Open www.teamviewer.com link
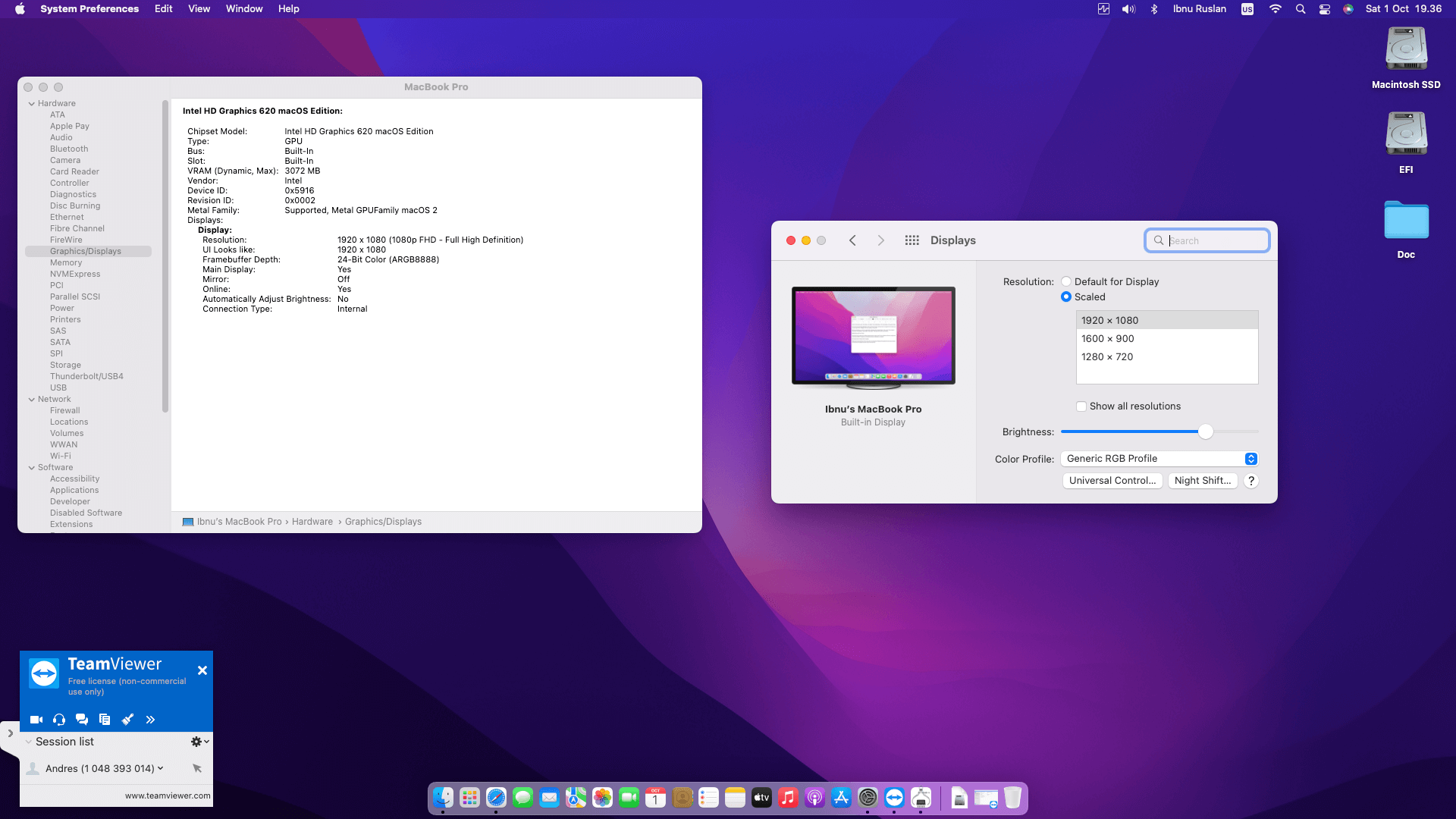 (168, 795)
